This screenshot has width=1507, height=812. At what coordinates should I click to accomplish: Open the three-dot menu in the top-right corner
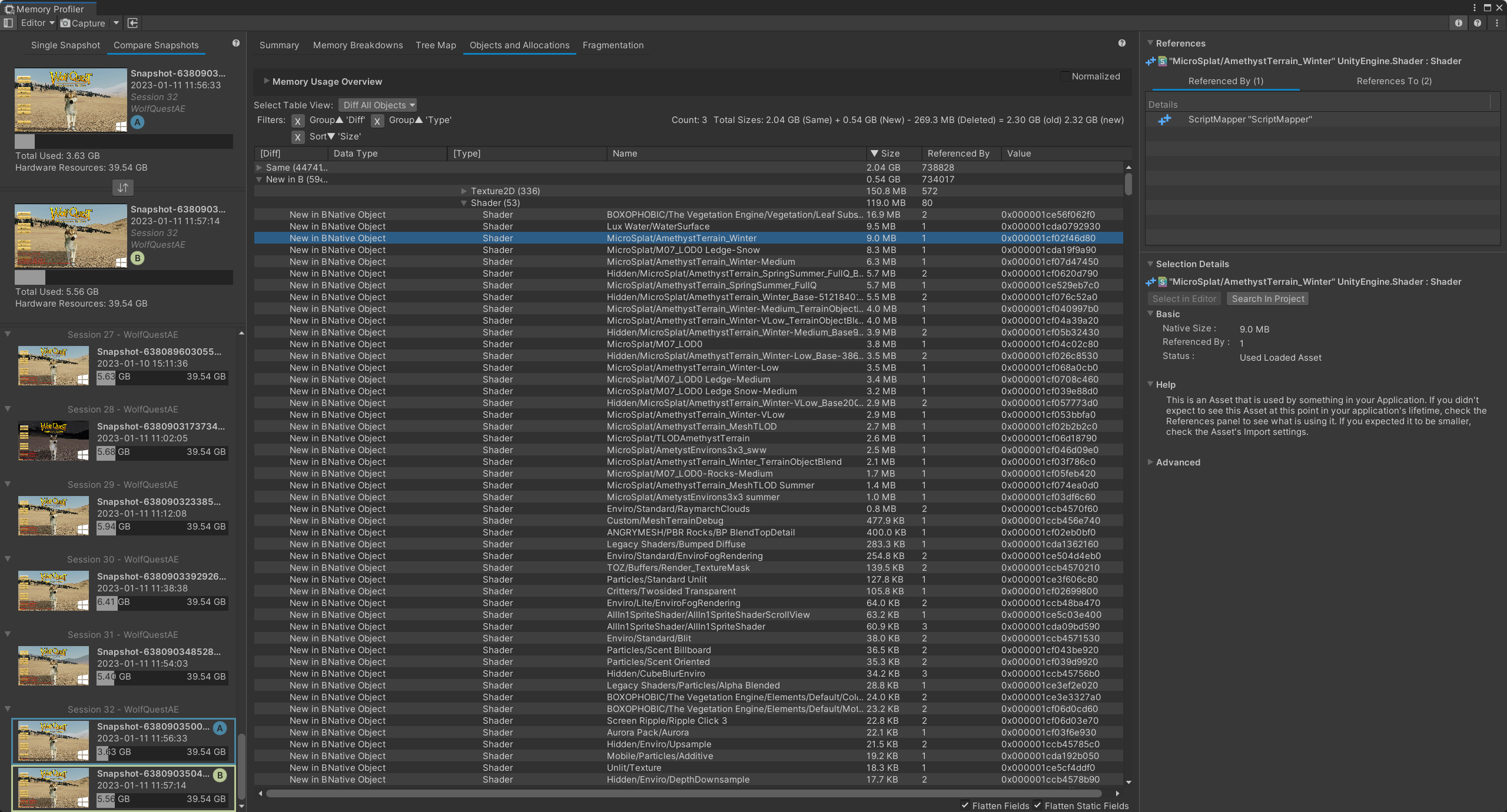click(x=1498, y=24)
